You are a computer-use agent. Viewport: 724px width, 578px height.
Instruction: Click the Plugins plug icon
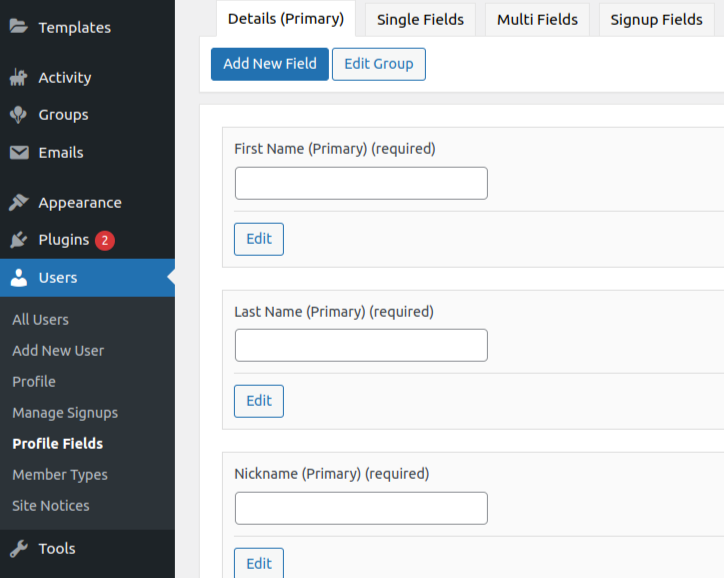pyautogui.click(x=19, y=240)
